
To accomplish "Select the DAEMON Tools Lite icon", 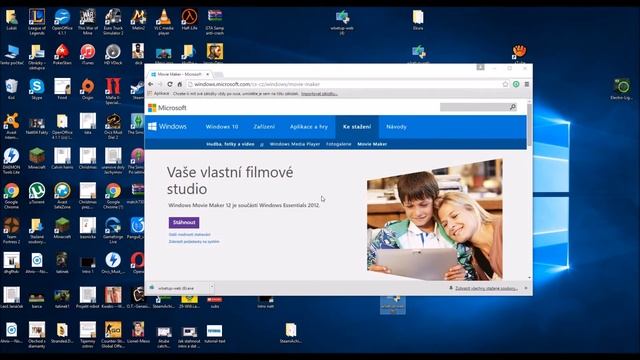I will click(x=11, y=161).
